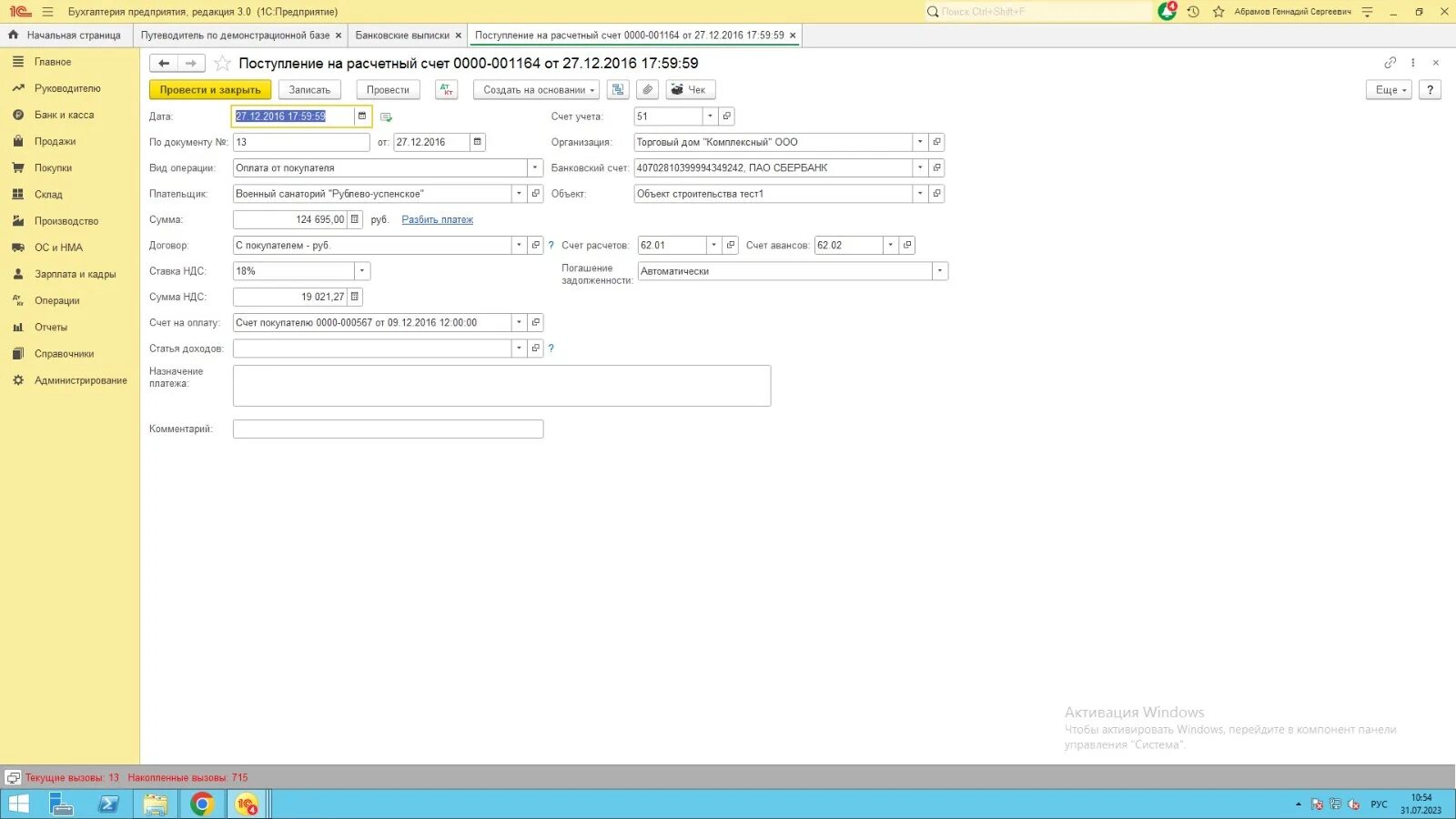Open calculator for the Сумма field

tap(355, 219)
